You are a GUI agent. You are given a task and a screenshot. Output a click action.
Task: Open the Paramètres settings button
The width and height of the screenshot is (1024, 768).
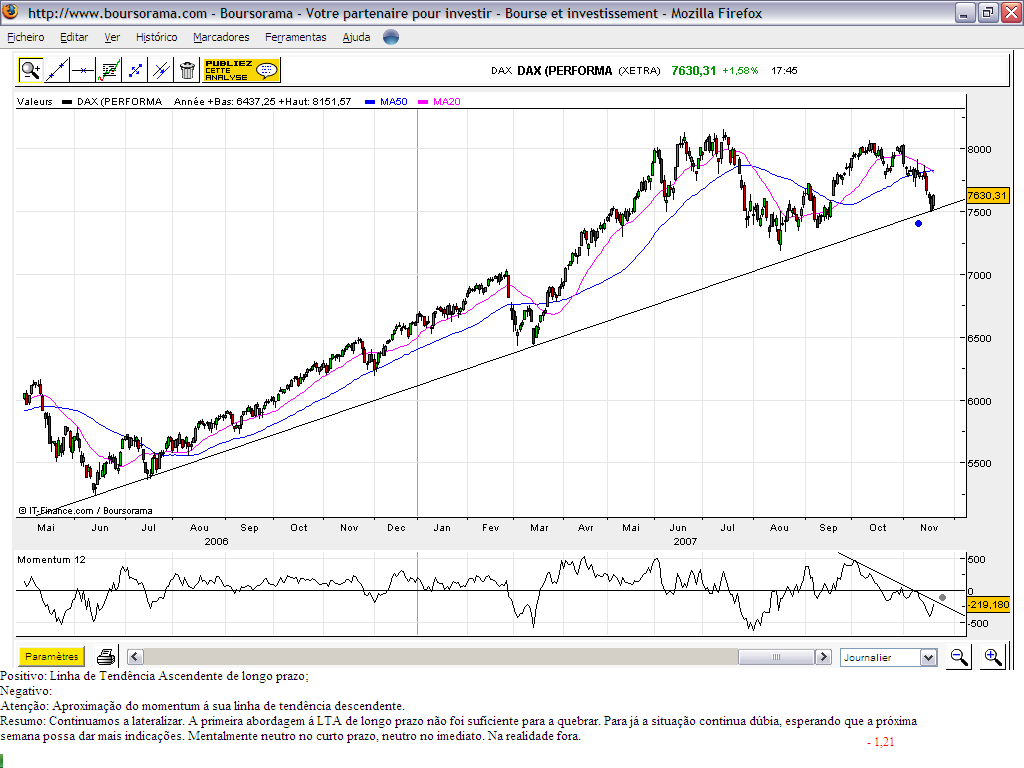coord(52,656)
